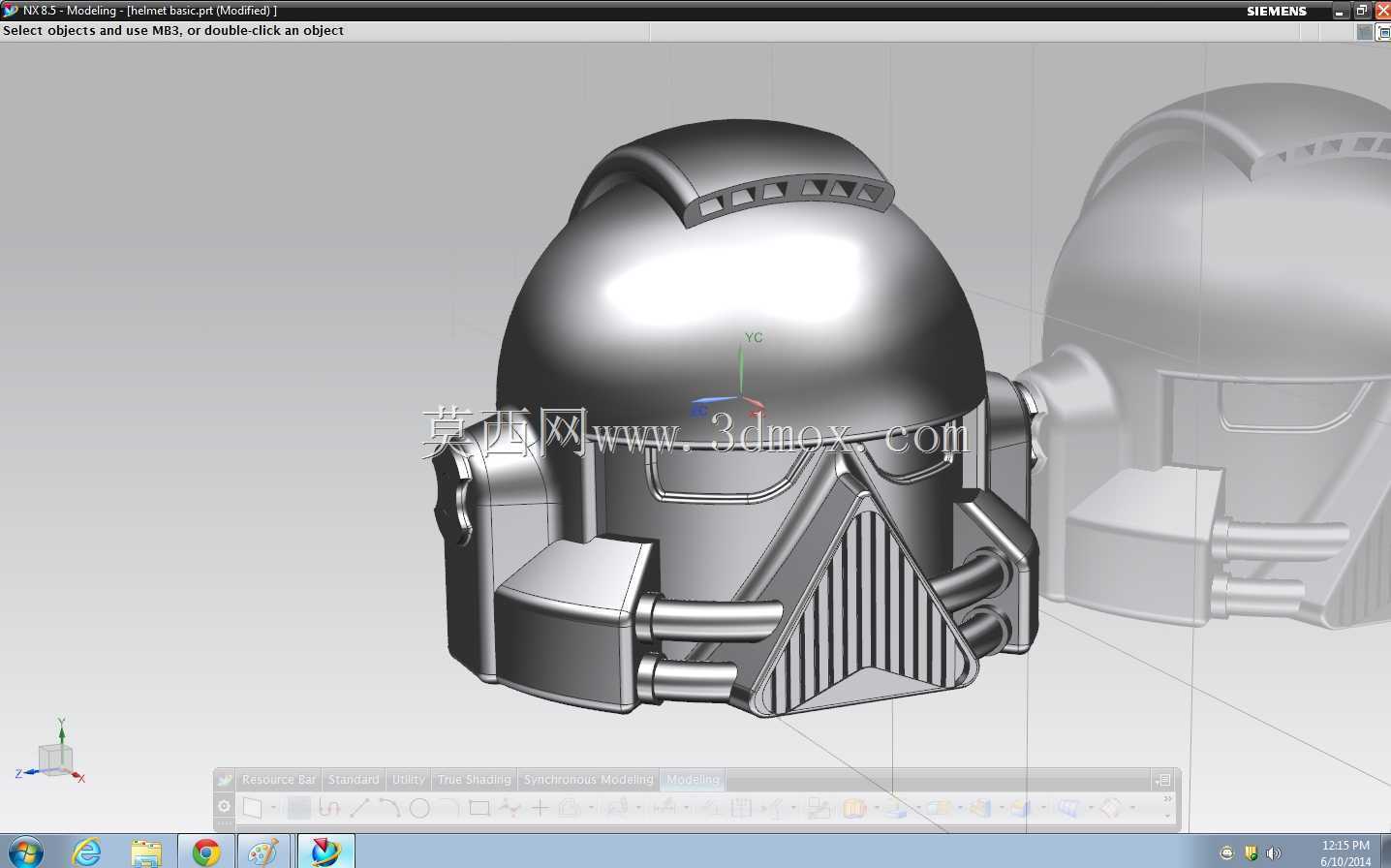This screenshot has width=1391, height=868.
Task: Expand the Edge Blend dropdown arrow
Action: 1002,807
